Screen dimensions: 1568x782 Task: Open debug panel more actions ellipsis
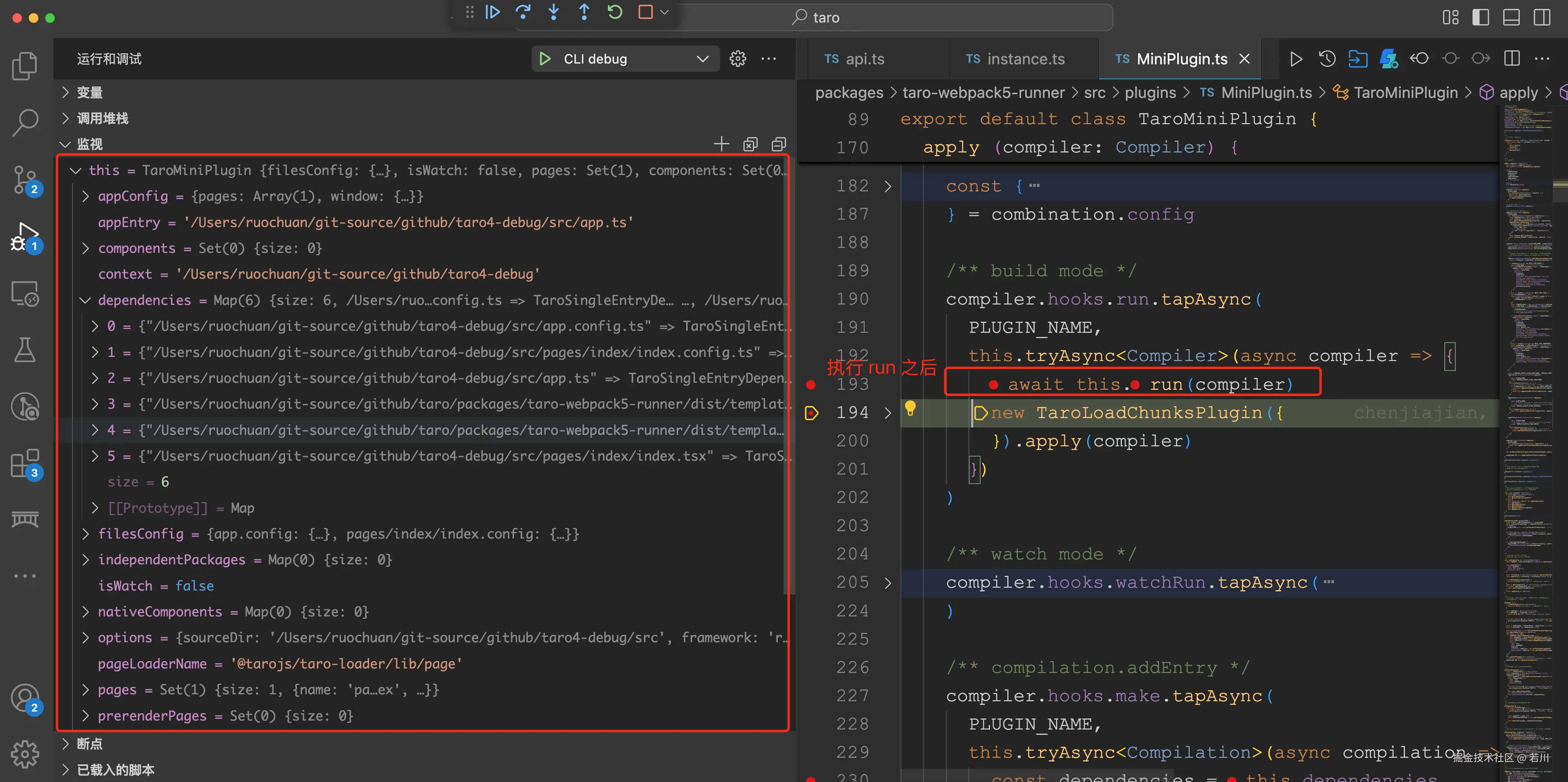[x=769, y=59]
